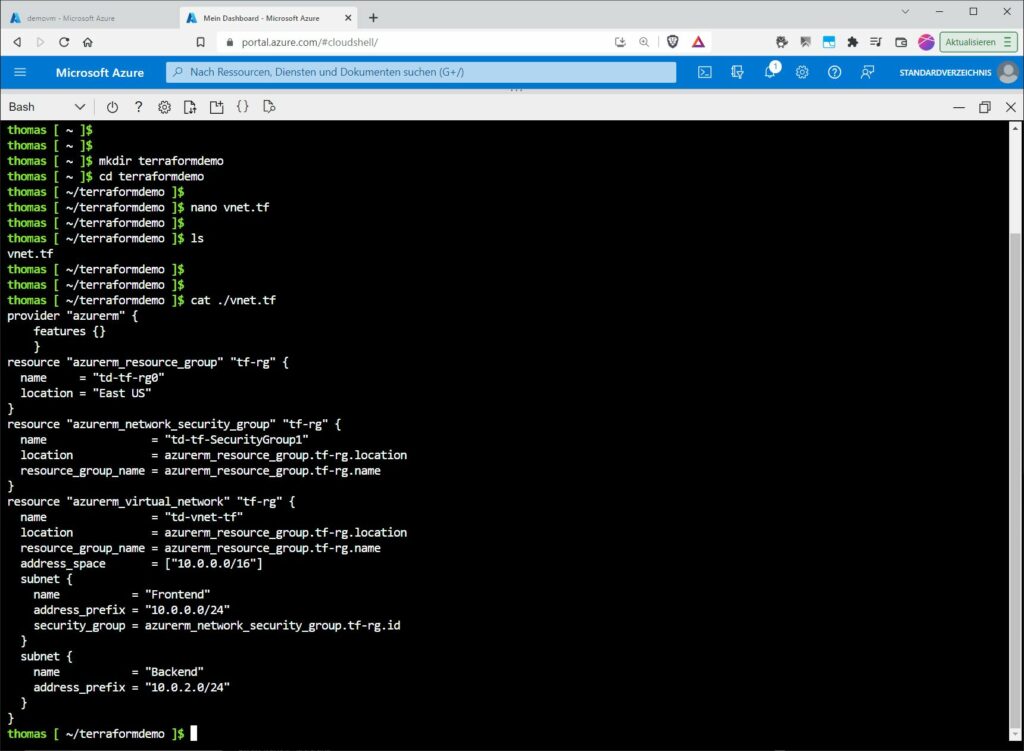Click the Aktualisieren update button
1024x751 pixels.
coord(978,42)
